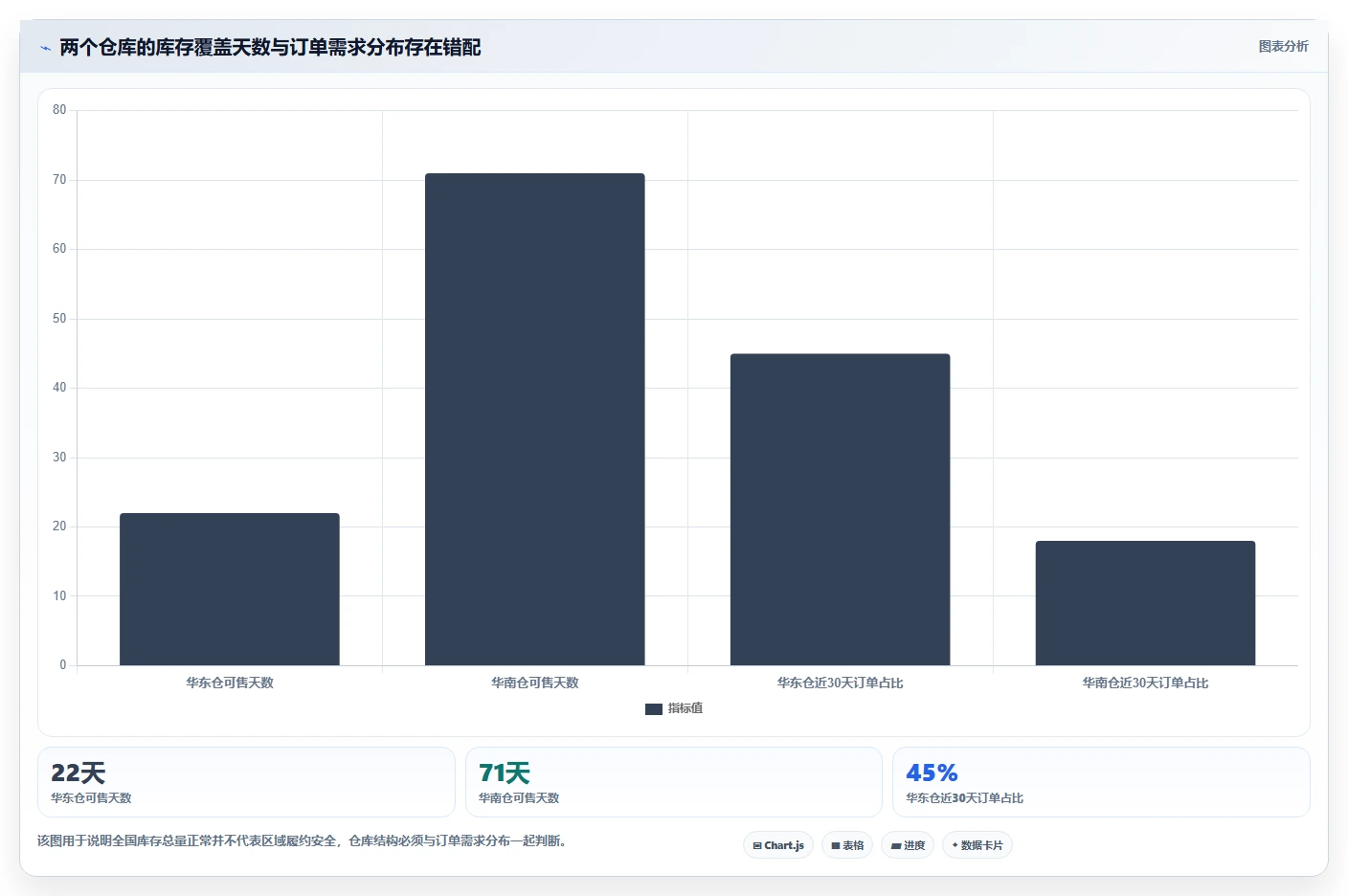Open the 22天 stat card
This screenshot has height=896, width=1348.
click(246, 782)
